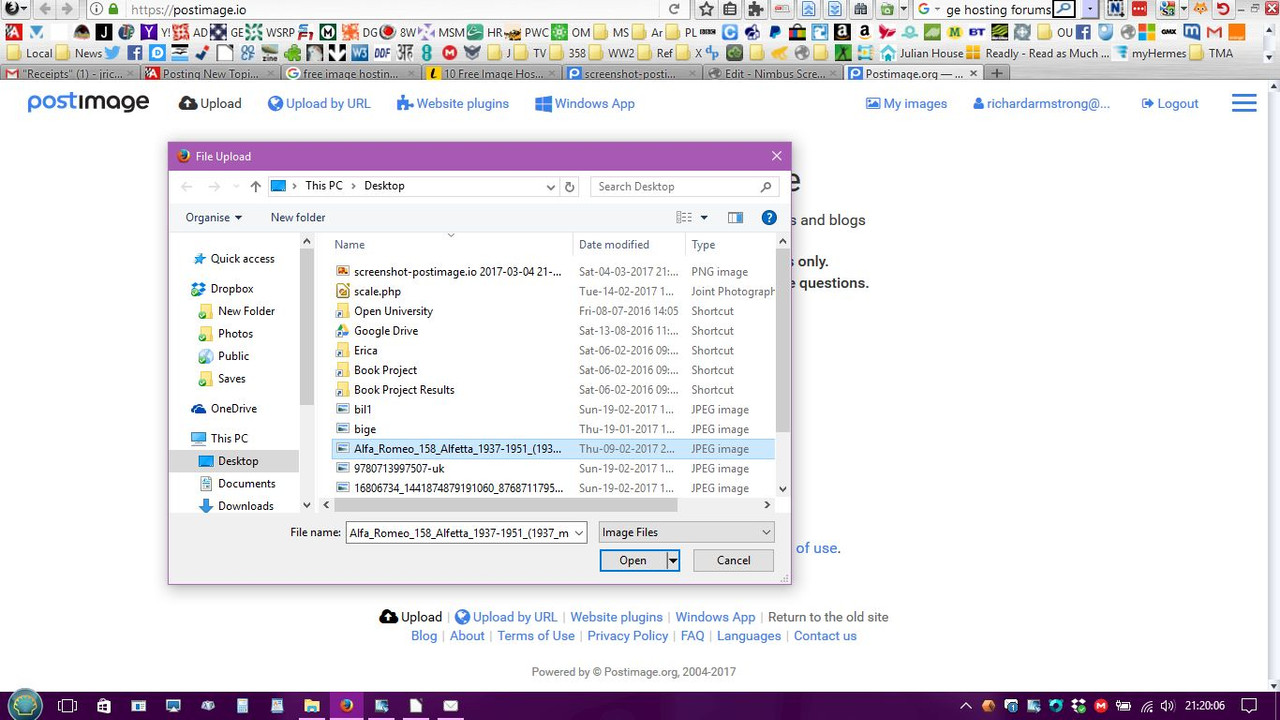1280x720 pixels.
Task: Open the Organise menu
Action: tap(214, 217)
